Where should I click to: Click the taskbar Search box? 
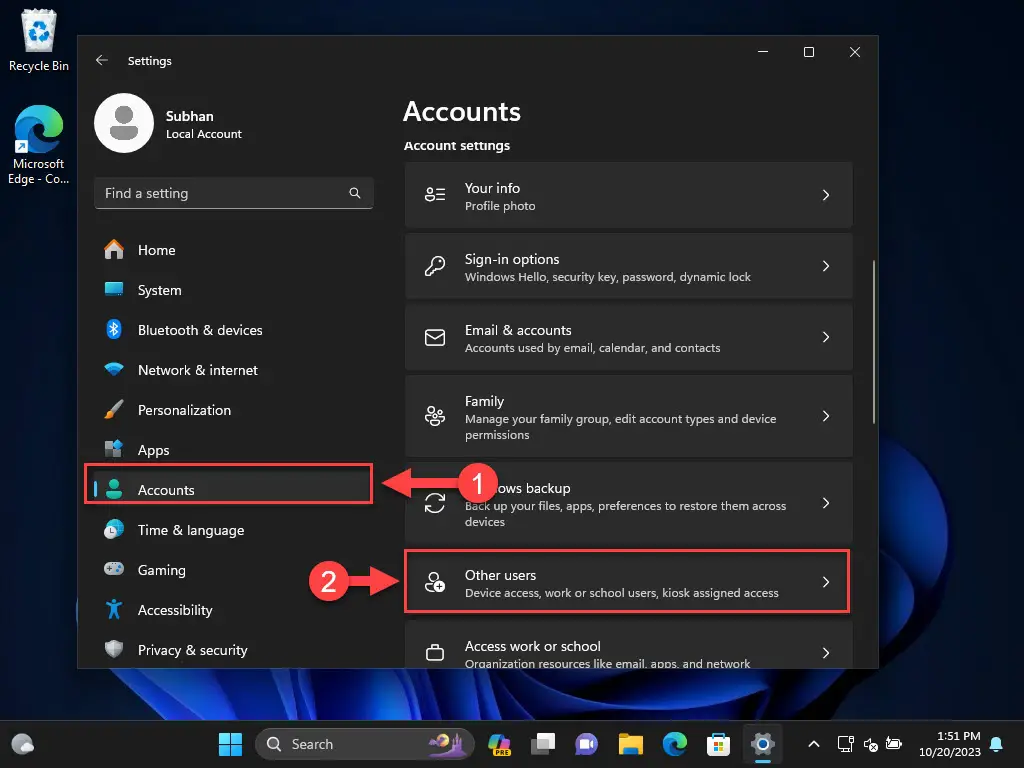[364, 744]
